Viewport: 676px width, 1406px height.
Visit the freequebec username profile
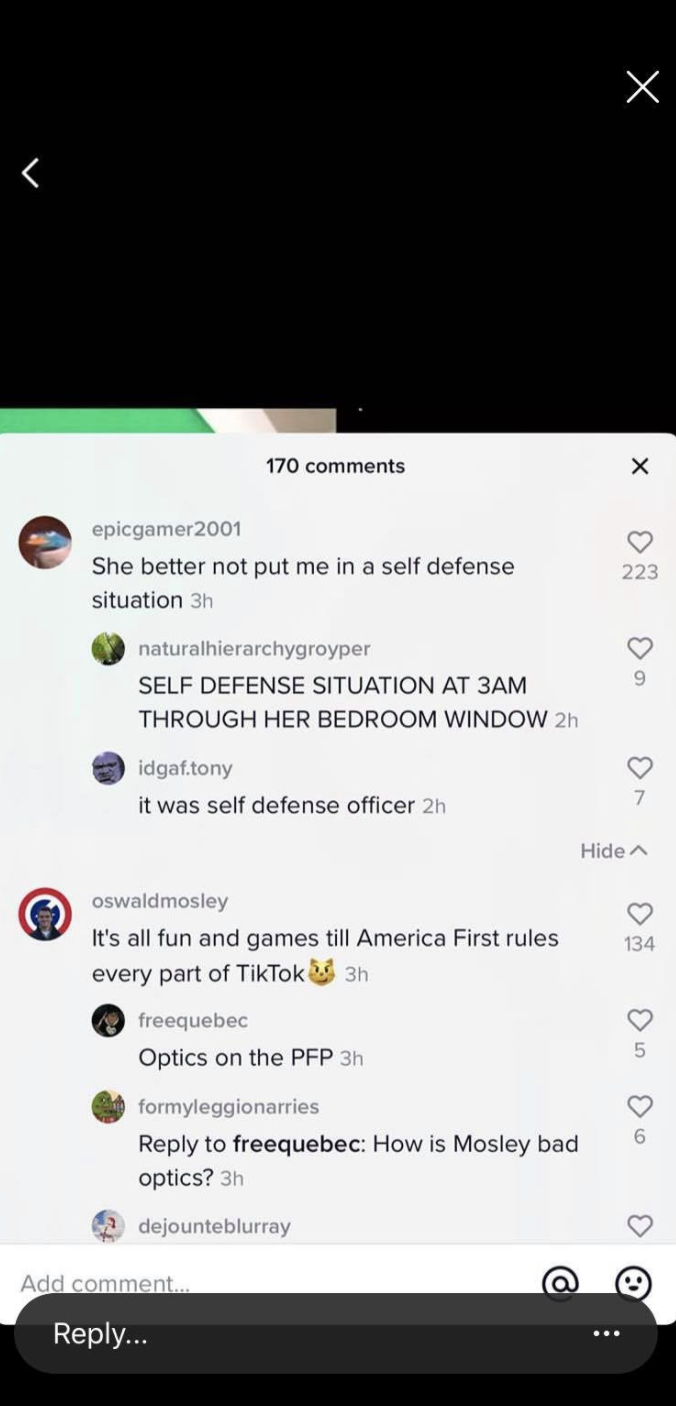click(193, 1020)
